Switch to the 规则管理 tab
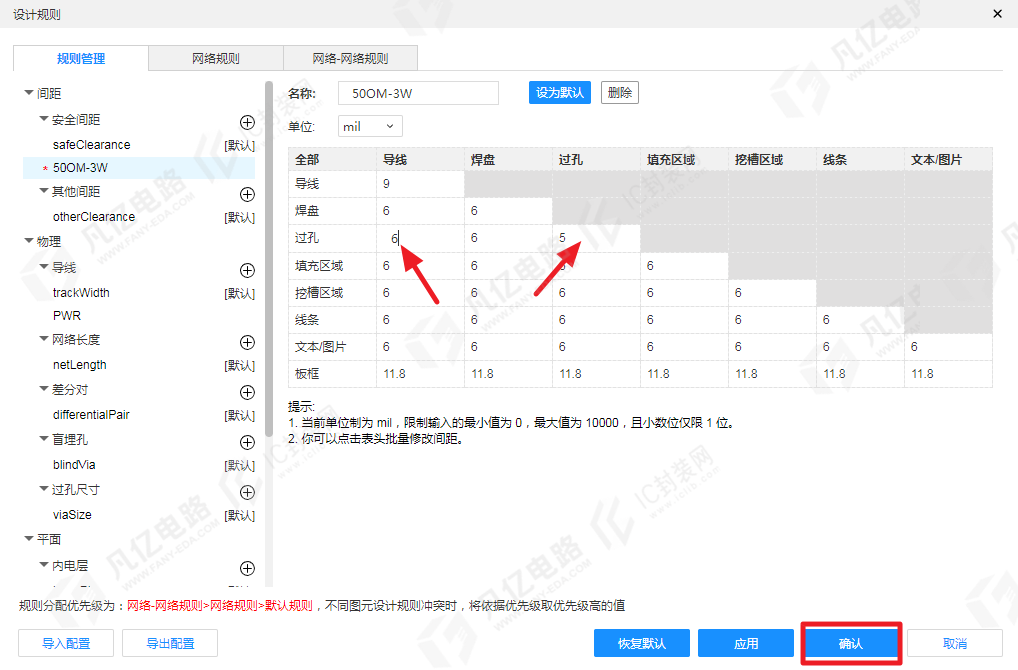 coord(81,58)
